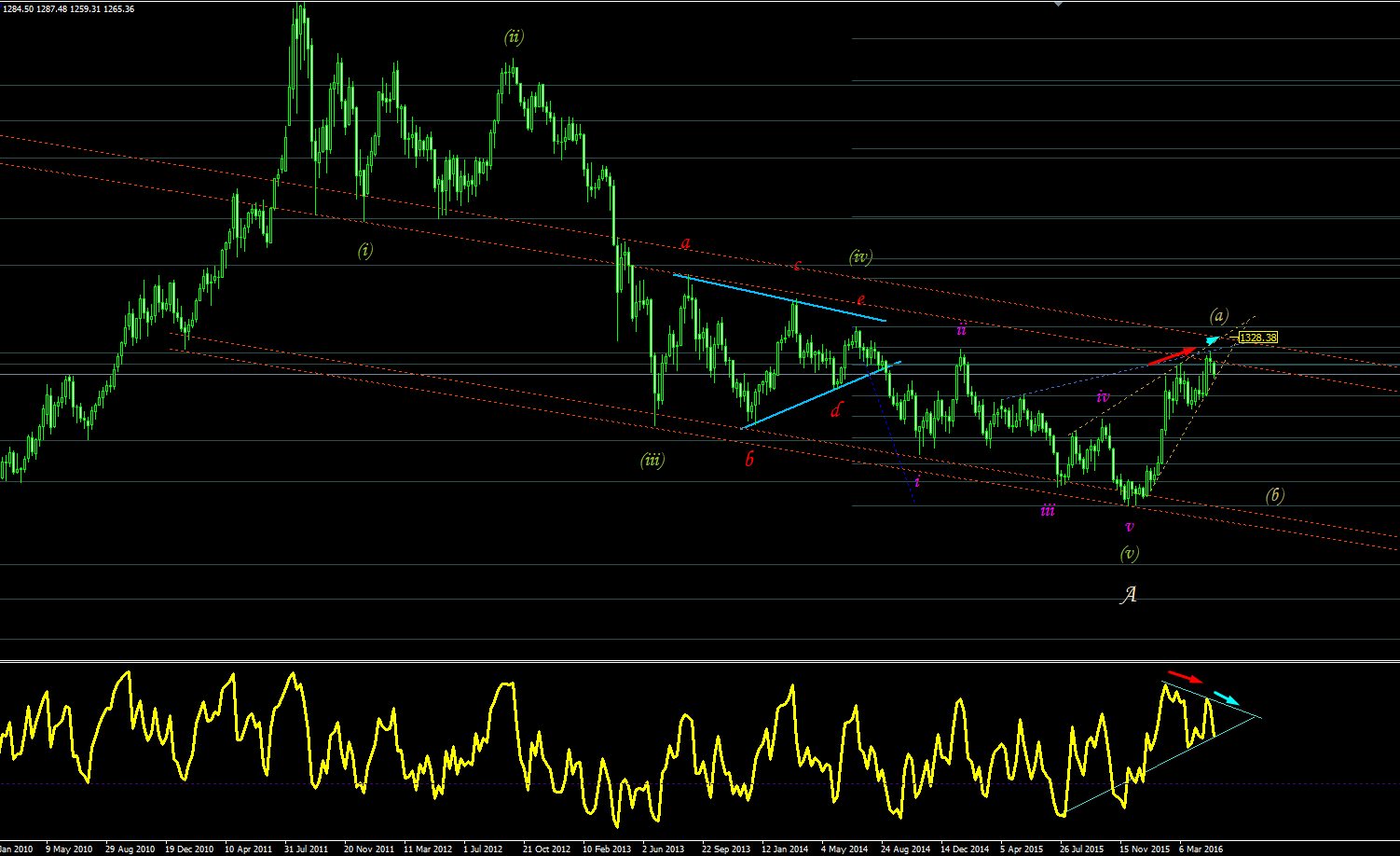The height and width of the screenshot is (856, 1400).
Task: Select the red arrow in the oscillator panel
Action: 1186,676
